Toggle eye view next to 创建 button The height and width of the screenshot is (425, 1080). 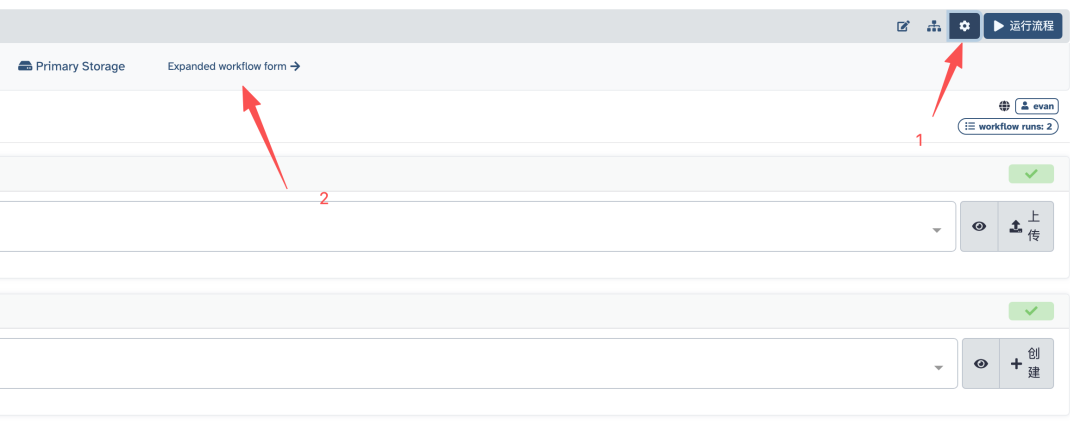tap(981, 364)
